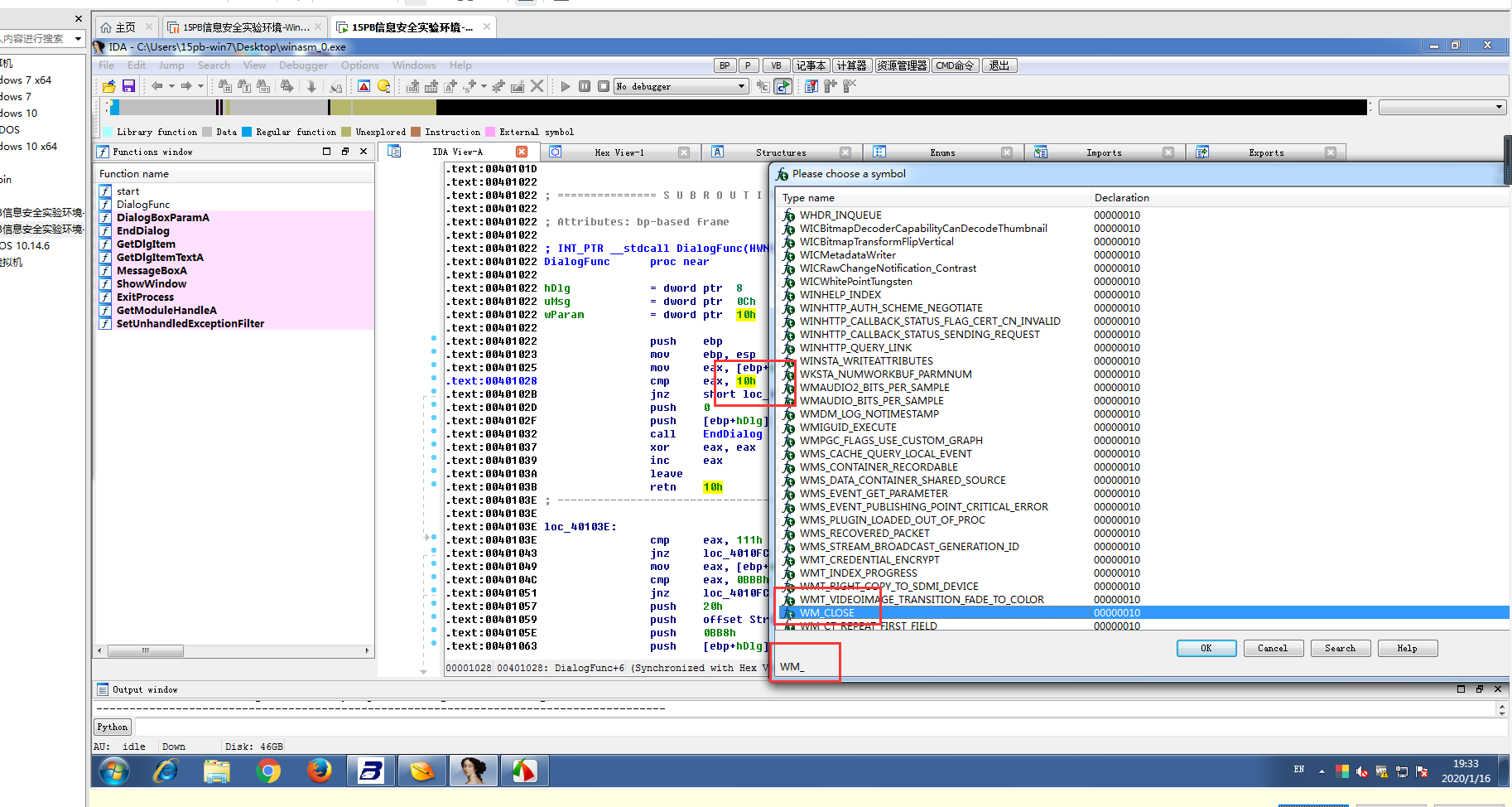Click the Structures tab icon
Viewport: 1512px width, 807px height.
(718, 152)
